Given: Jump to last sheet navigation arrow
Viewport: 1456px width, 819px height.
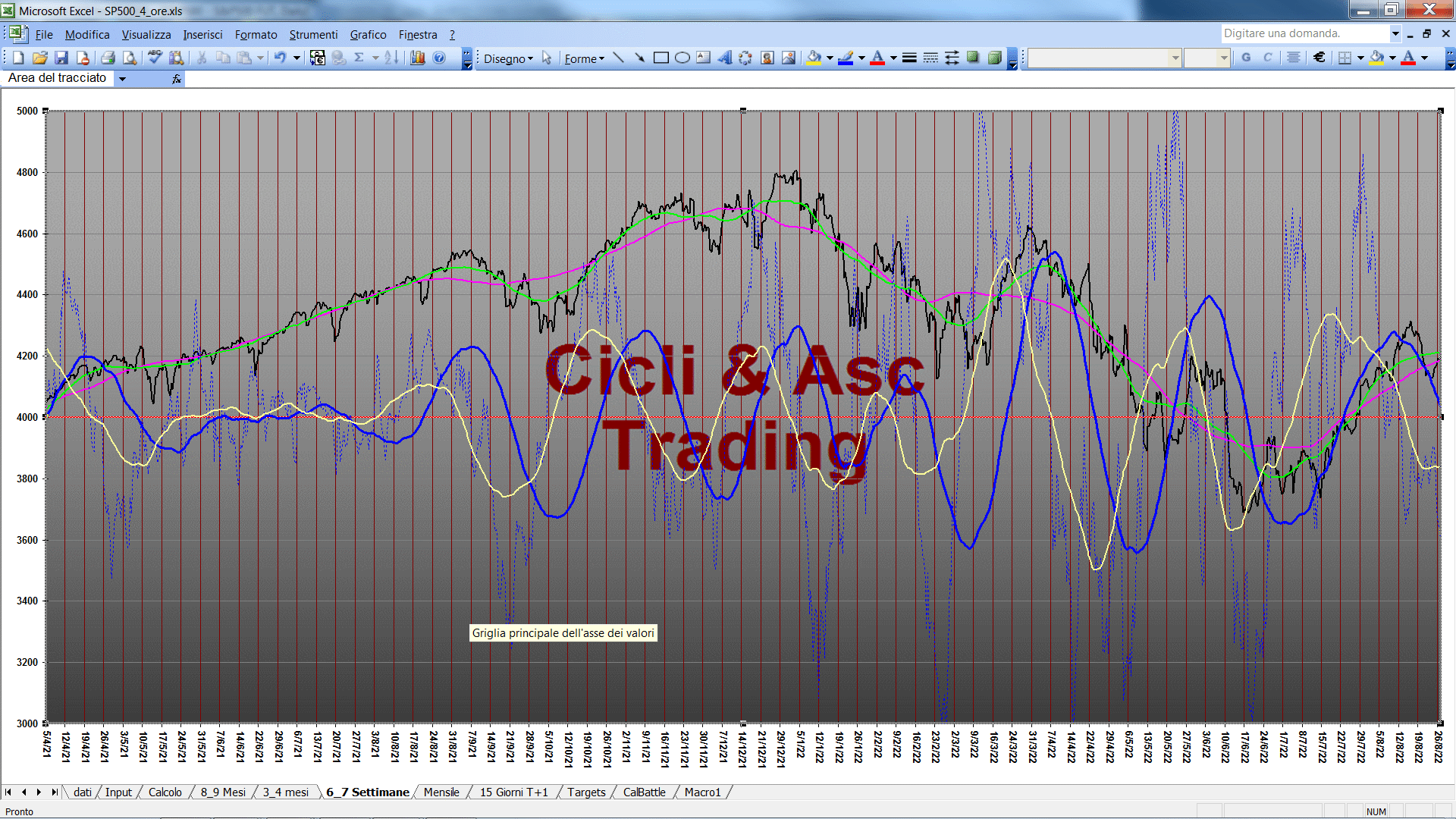Looking at the screenshot, I should [x=55, y=792].
